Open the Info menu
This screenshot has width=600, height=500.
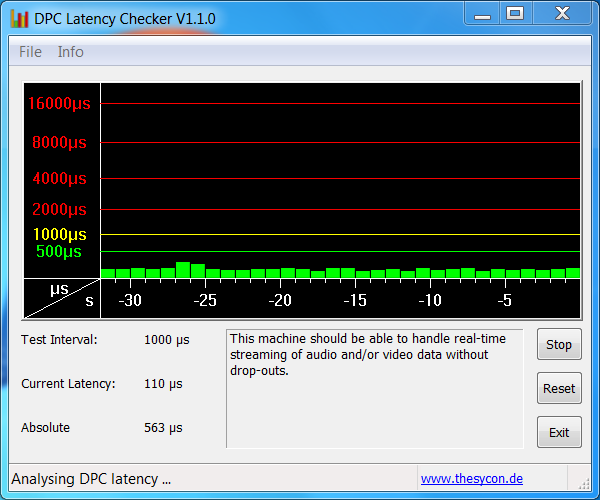(x=70, y=52)
